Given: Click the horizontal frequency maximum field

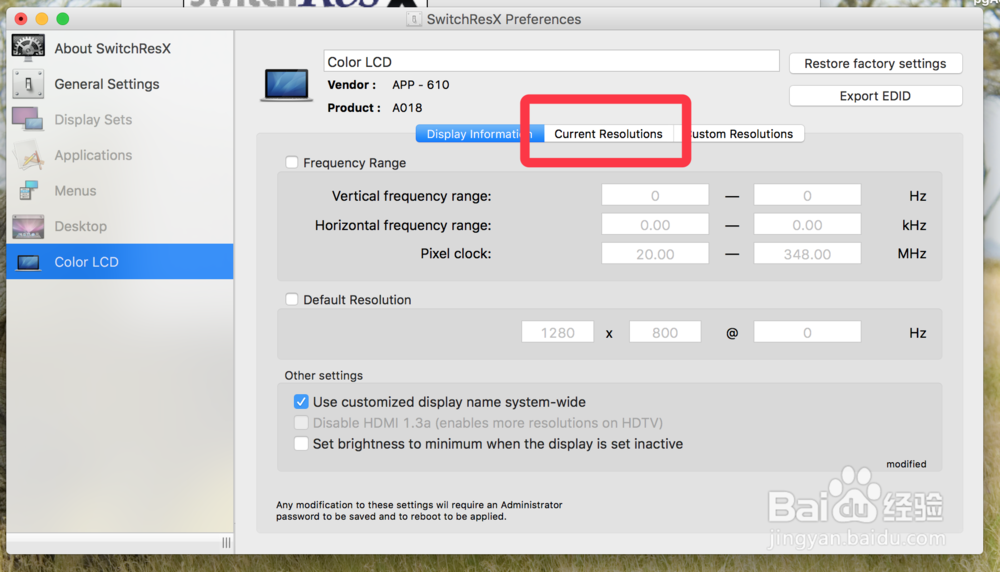Looking at the screenshot, I should [x=807, y=224].
